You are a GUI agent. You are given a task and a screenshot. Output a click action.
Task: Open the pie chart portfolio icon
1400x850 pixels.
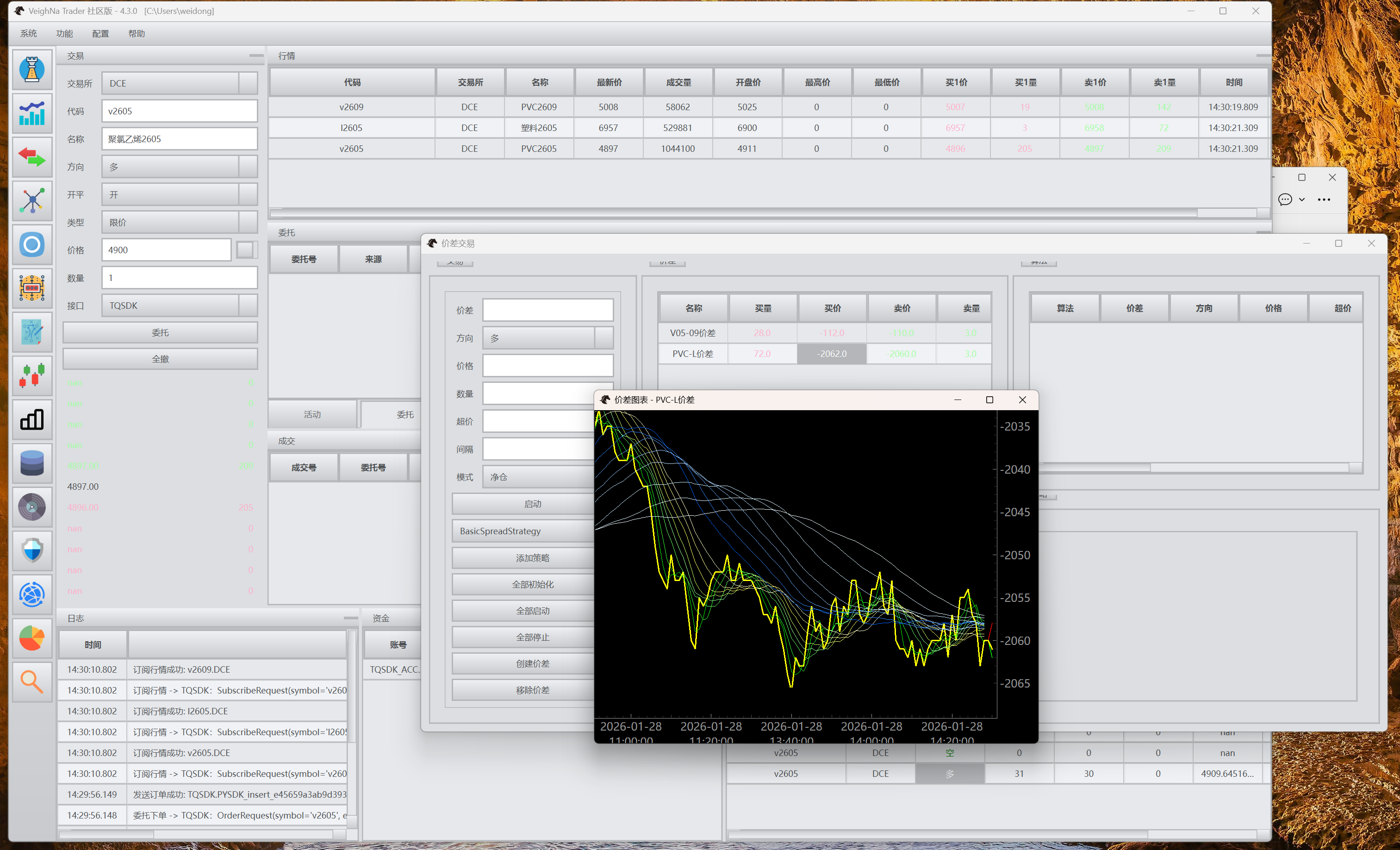[32, 638]
